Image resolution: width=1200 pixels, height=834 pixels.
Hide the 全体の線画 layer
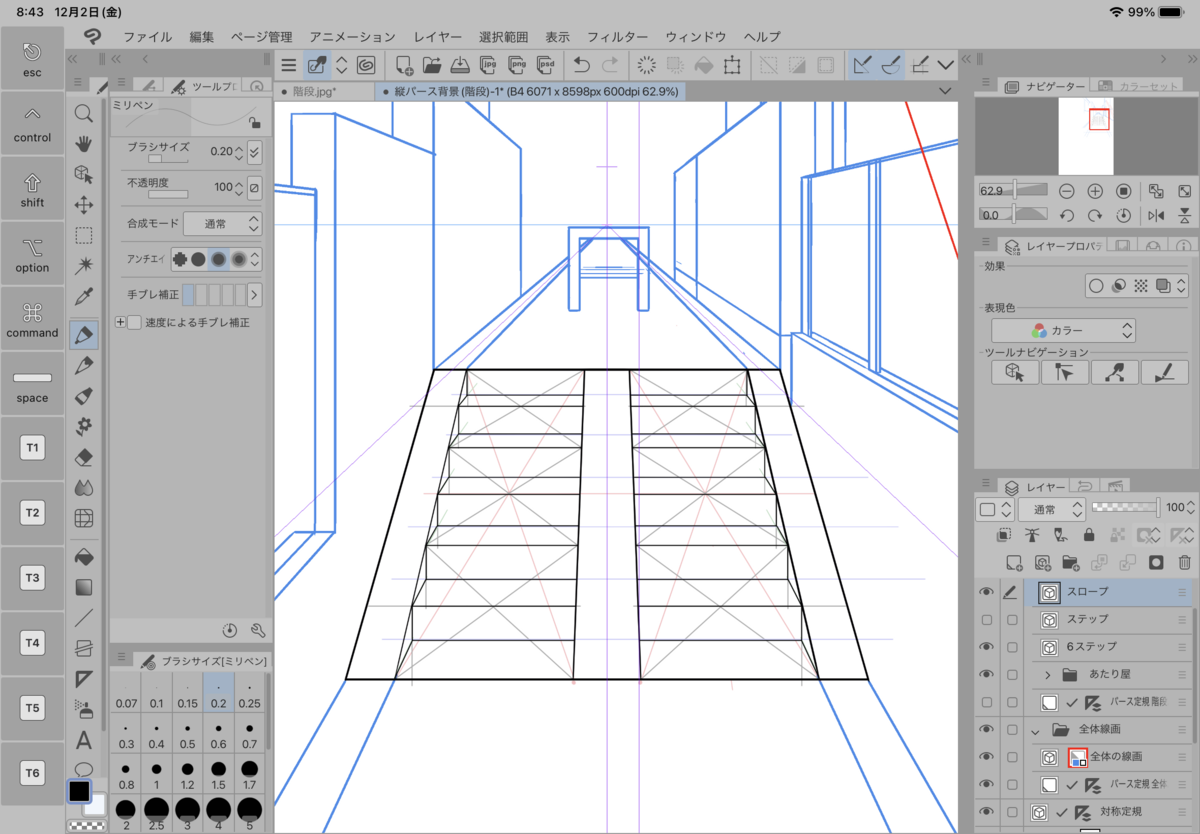tap(986, 756)
